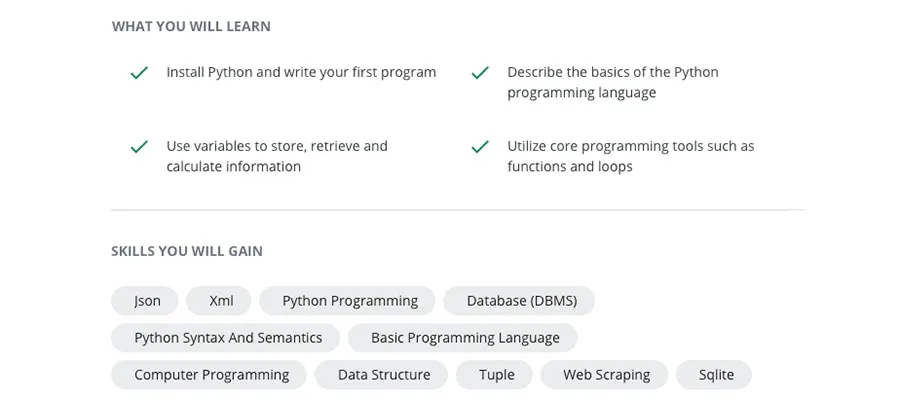Screen dimensions: 900x400
Task: Select Python Syntax And Semantics tag
Action: pyautogui.click(x=226, y=337)
